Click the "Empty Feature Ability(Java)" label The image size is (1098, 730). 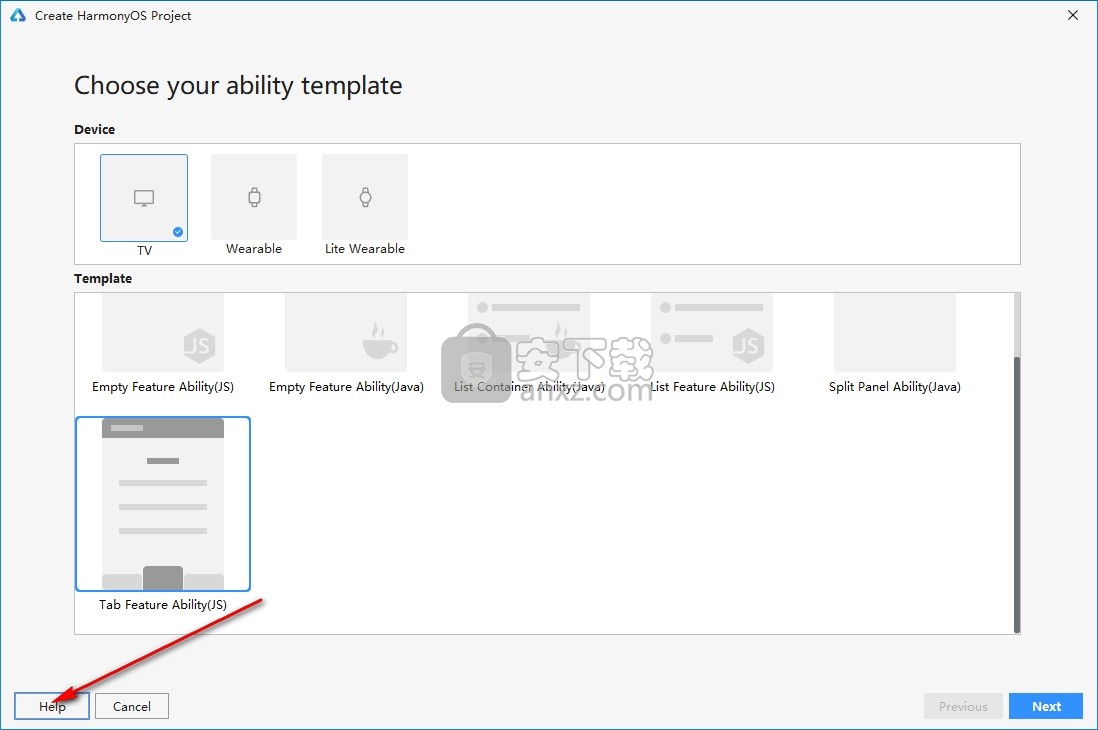pyautogui.click(x=346, y=387)
